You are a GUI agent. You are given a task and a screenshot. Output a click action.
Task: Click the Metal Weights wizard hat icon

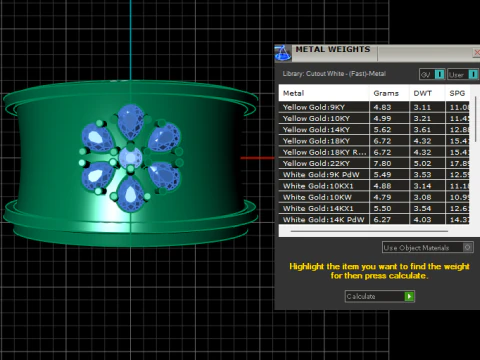point(283,53)
